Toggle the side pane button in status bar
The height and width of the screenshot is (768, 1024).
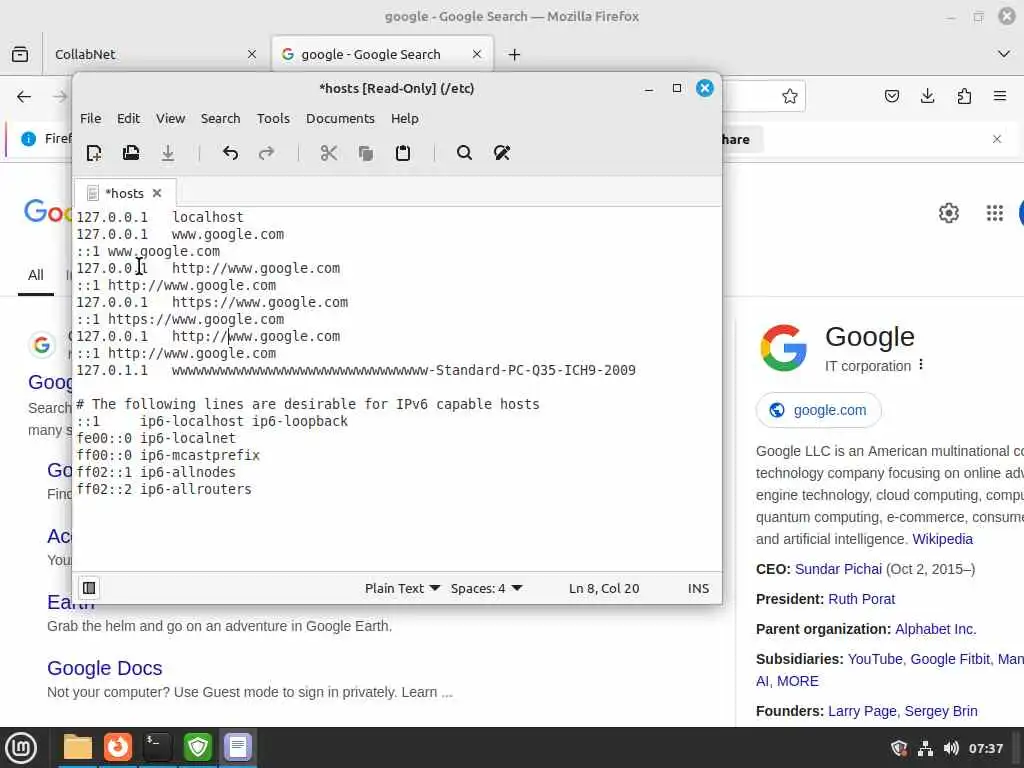[x=89, y=588]
